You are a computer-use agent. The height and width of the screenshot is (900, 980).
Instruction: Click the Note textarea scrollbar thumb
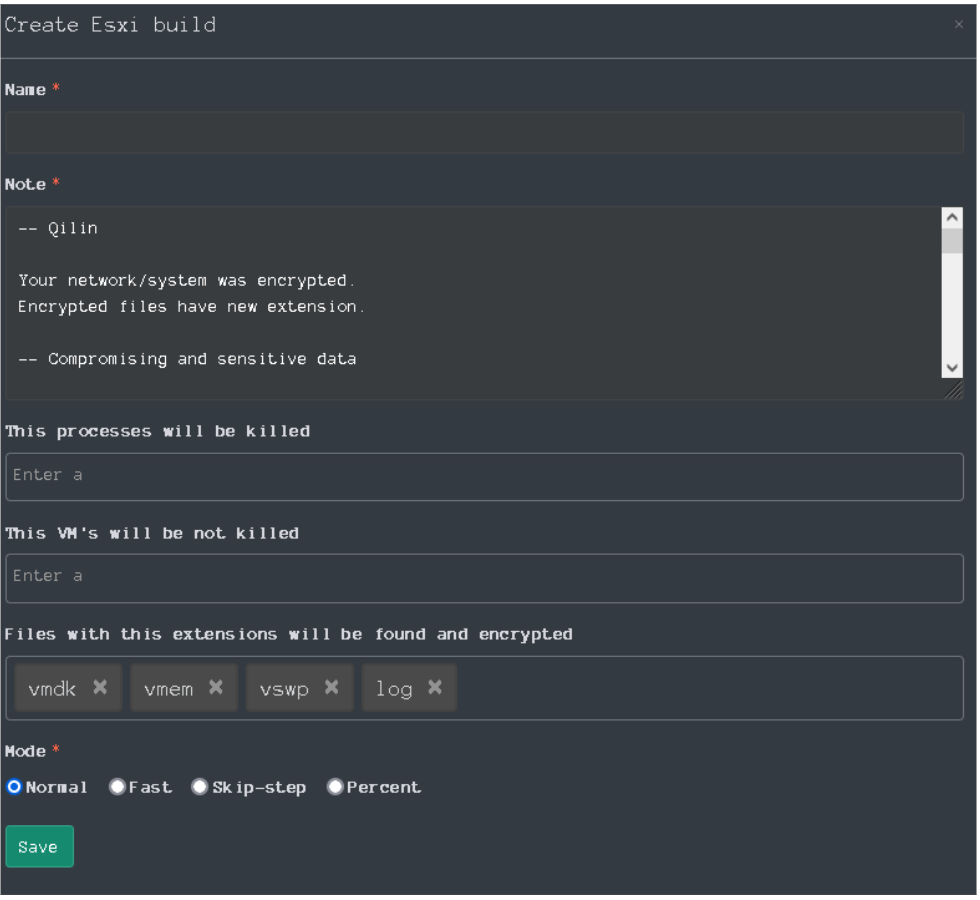952,241
